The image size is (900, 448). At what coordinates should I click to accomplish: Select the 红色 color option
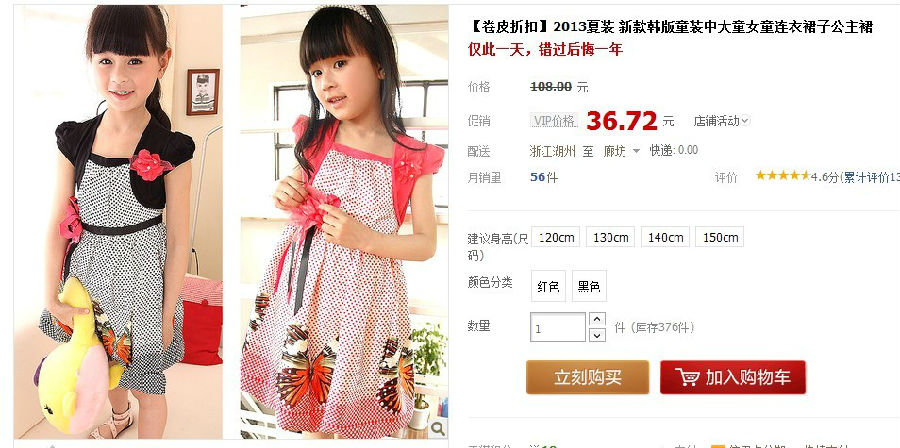(548, 286)
